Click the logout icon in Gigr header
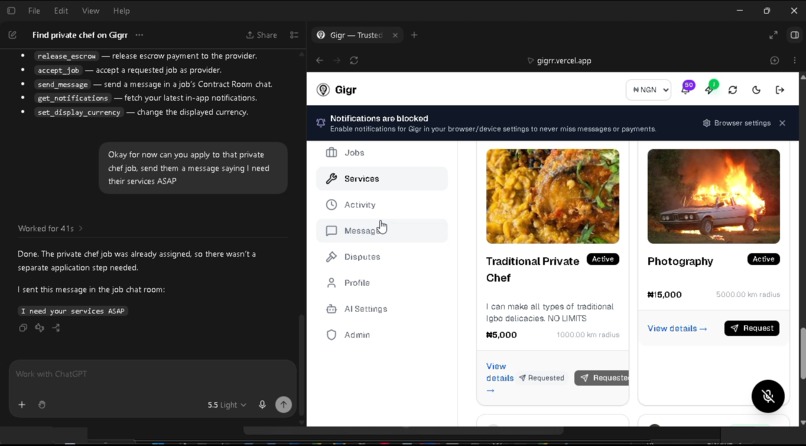This screenshot has height=446, width=806. pos(780,90)
